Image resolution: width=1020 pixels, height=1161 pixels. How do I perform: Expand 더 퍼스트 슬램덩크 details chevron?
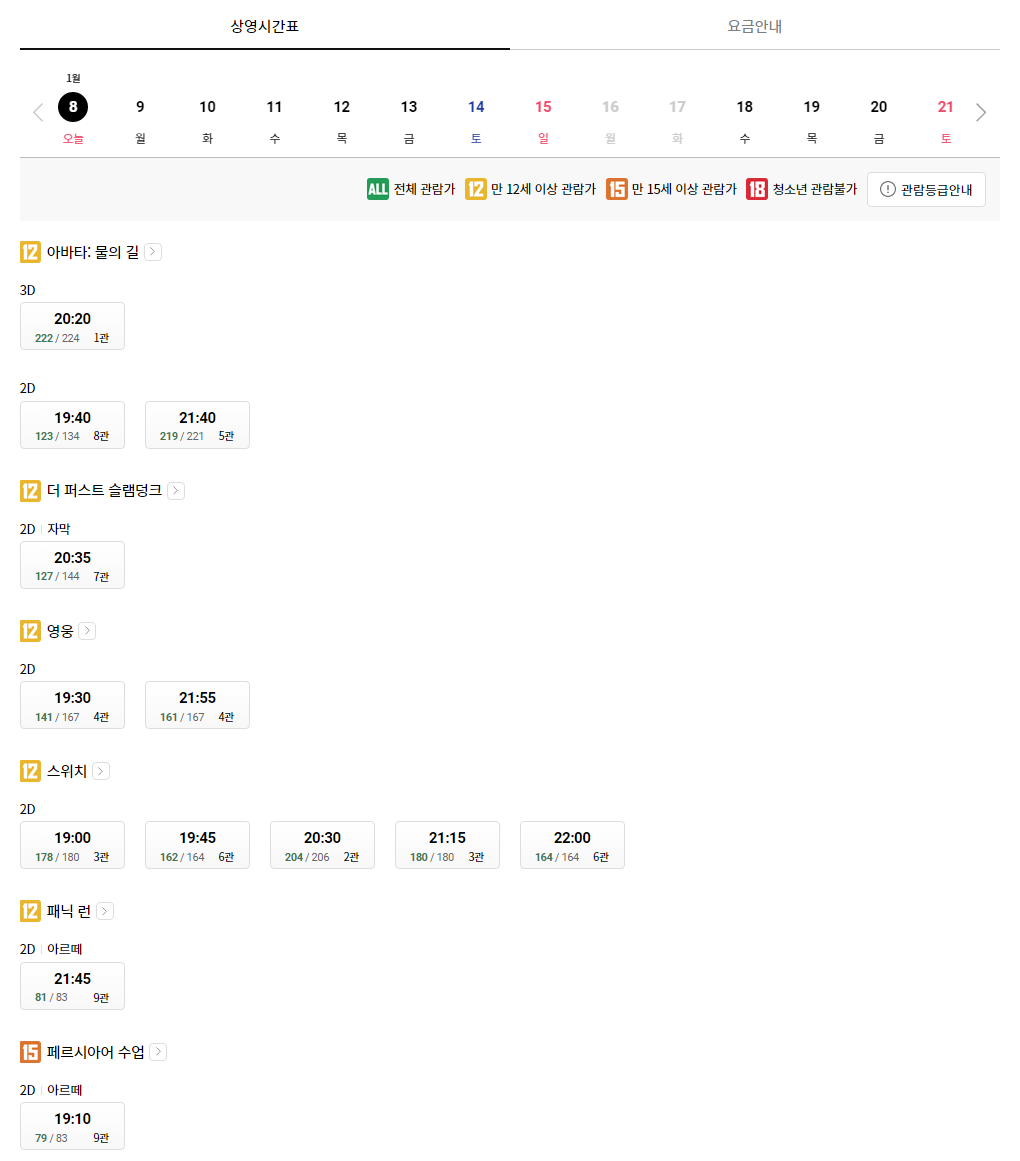(x=176, y=490)
